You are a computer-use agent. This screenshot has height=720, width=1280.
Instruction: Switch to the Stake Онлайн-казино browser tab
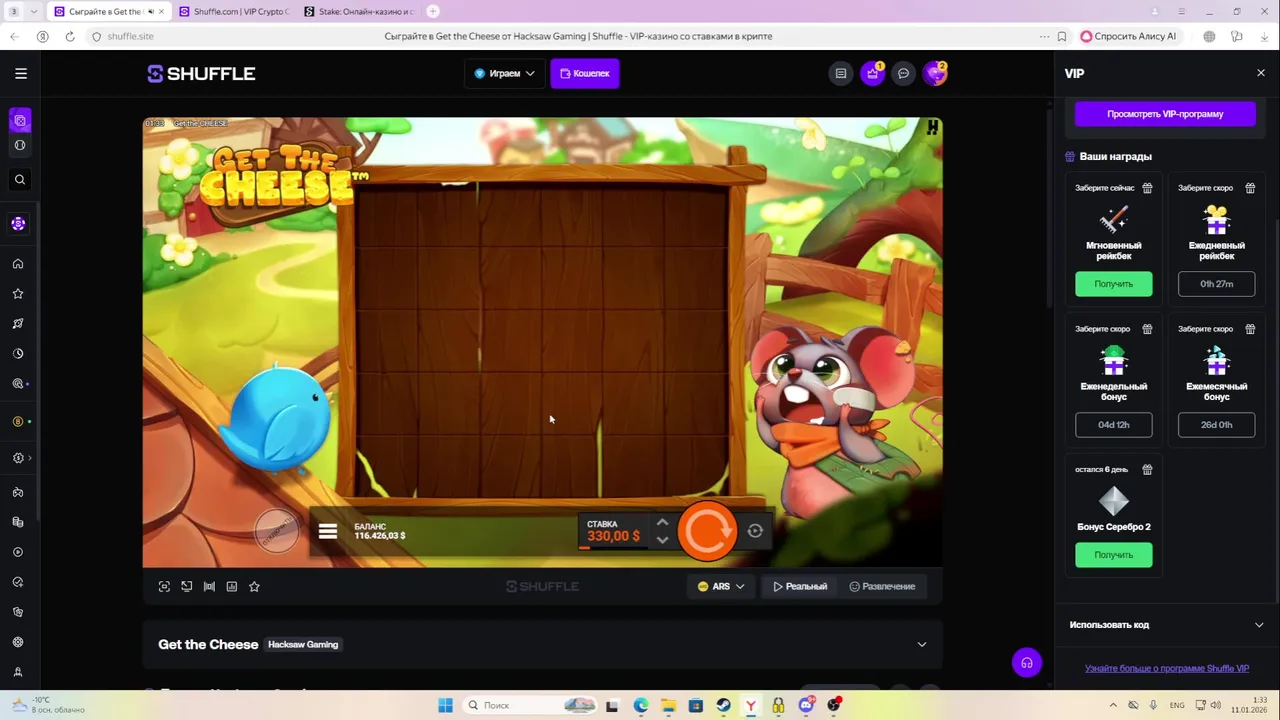pyautogui.click(x=358, y=12)
